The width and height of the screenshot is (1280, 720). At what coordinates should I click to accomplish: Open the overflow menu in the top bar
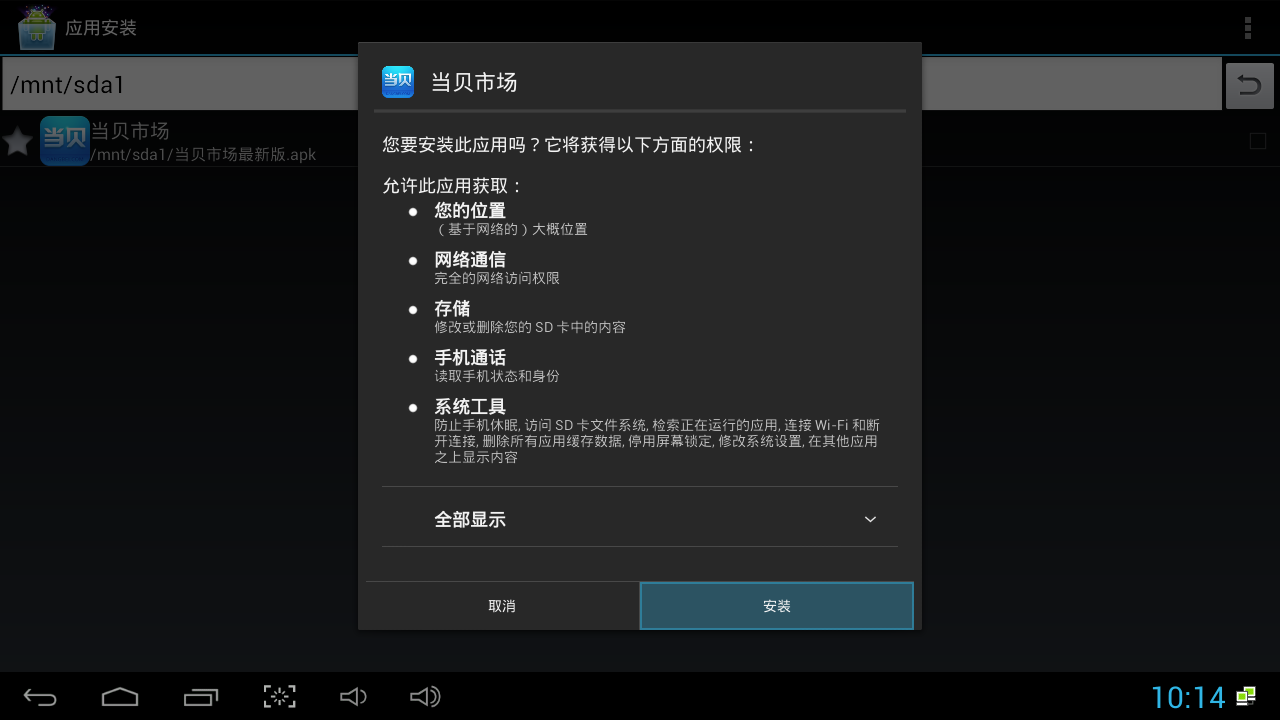pos(1247,28)
